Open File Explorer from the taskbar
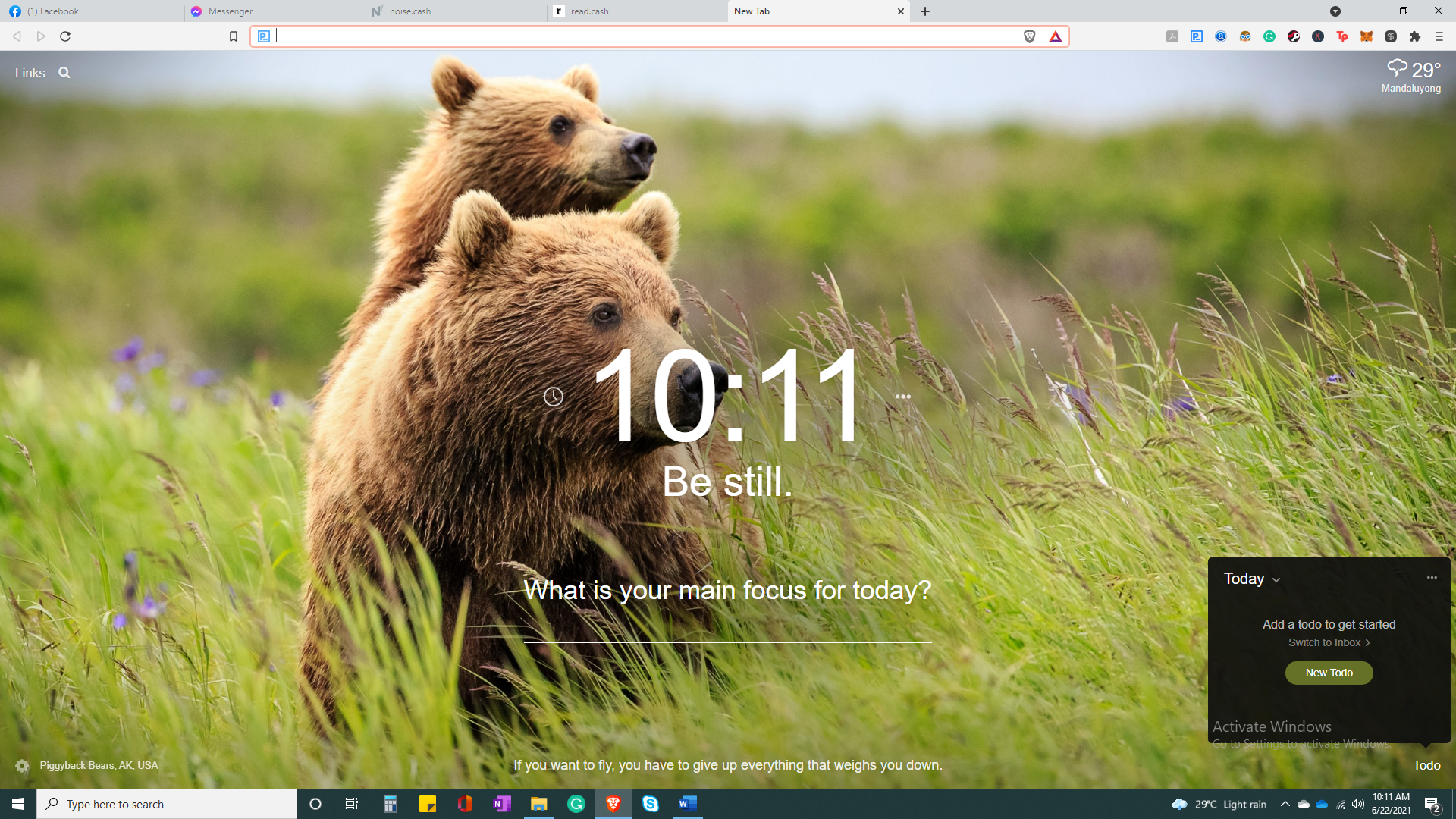 (539, 804)
